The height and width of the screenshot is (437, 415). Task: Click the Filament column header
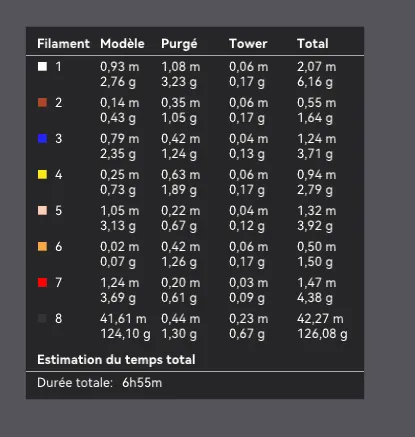63,44
